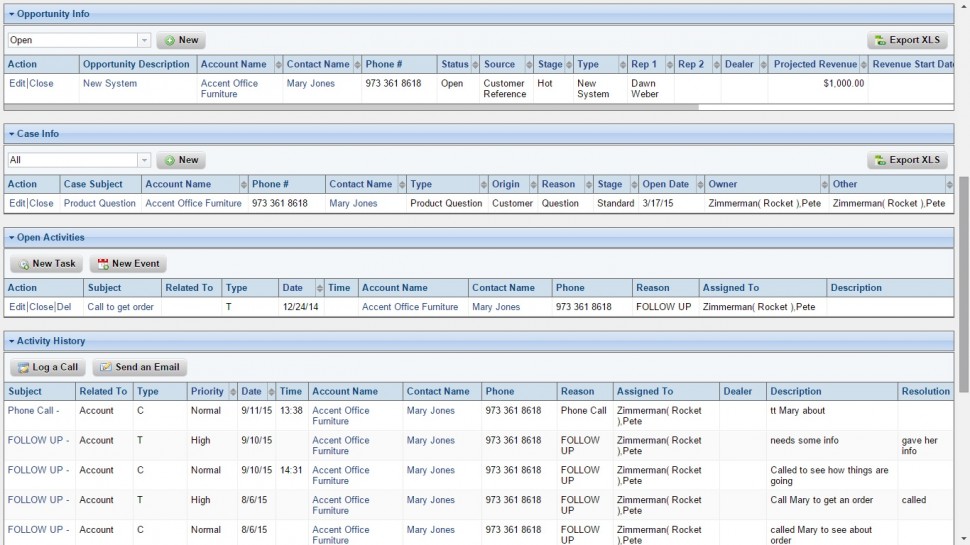Collapse the Open Activities section
970x545 pixels.
(11, 238)
